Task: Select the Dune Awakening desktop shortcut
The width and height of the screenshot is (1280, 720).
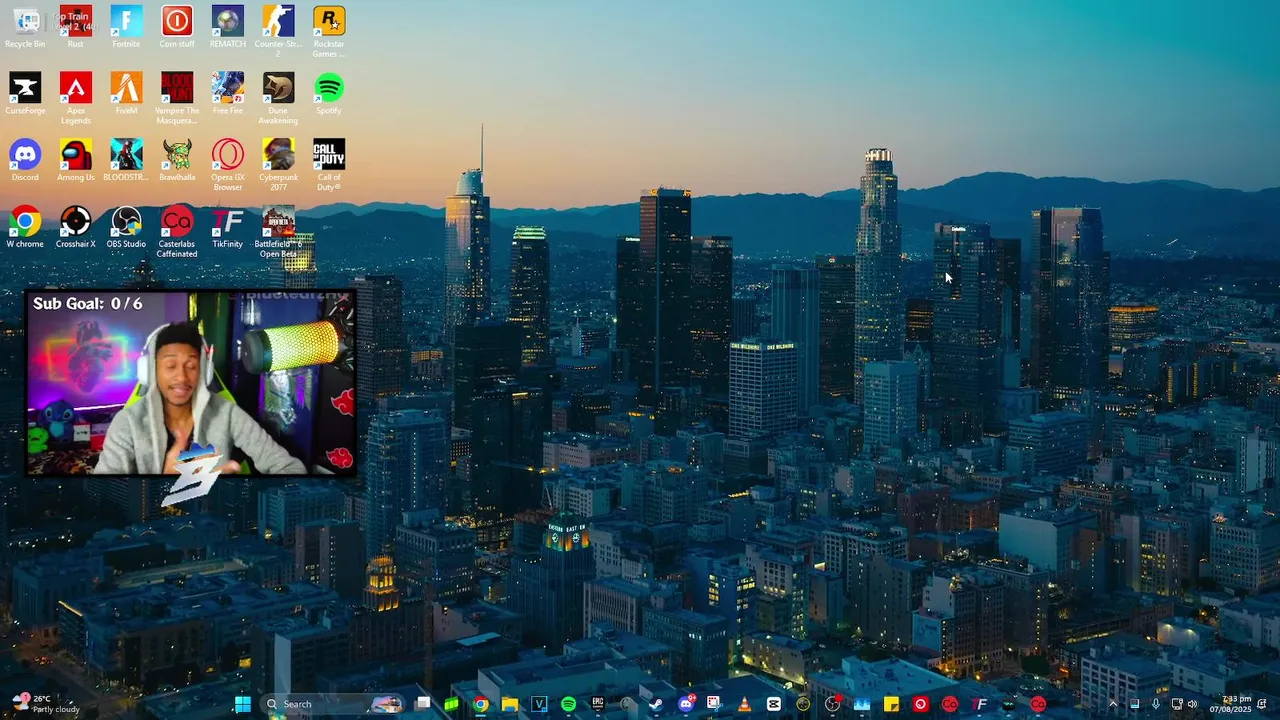Action: click(x=278, y=98)
